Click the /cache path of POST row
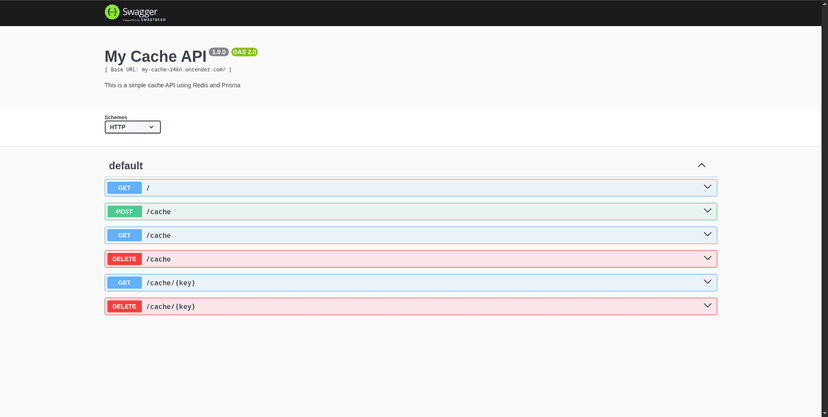Image resolution: width=828 pixels, height=417 pixels. [158, 212]
